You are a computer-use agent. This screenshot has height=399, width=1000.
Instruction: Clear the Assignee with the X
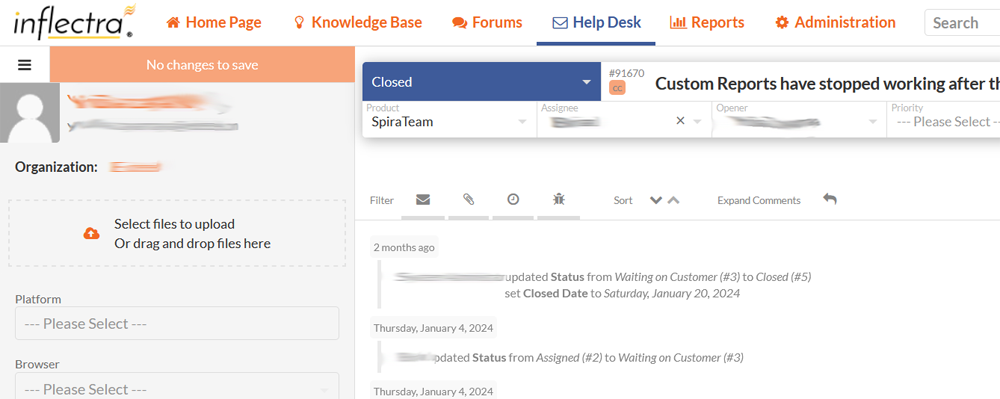[680, 121]
